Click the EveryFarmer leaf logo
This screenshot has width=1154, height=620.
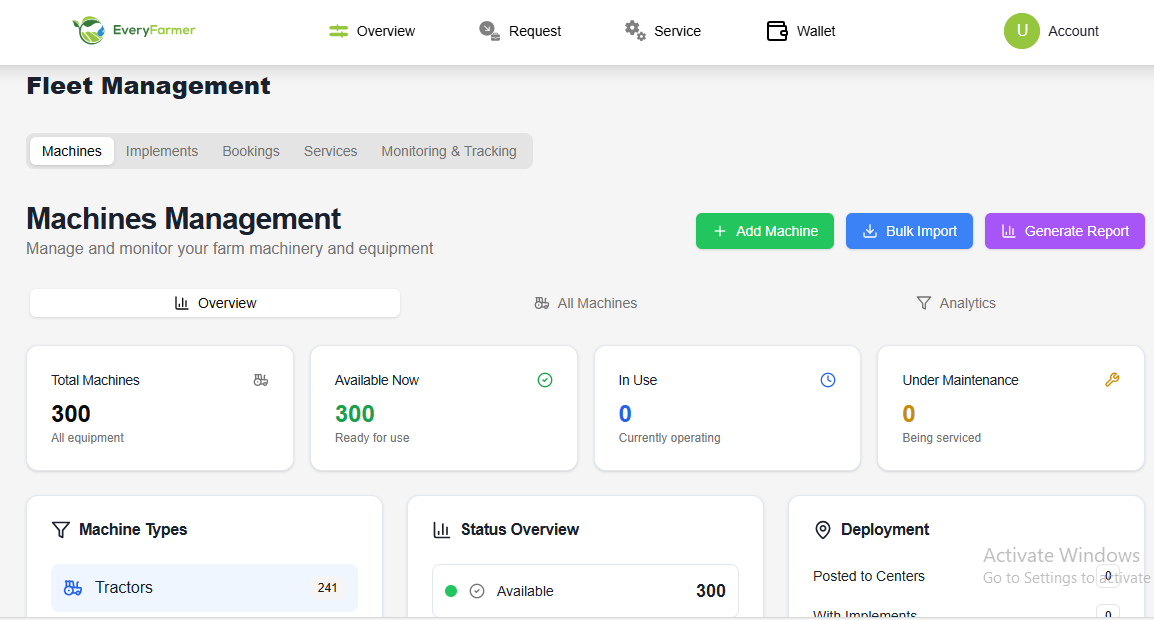(89, 30)
